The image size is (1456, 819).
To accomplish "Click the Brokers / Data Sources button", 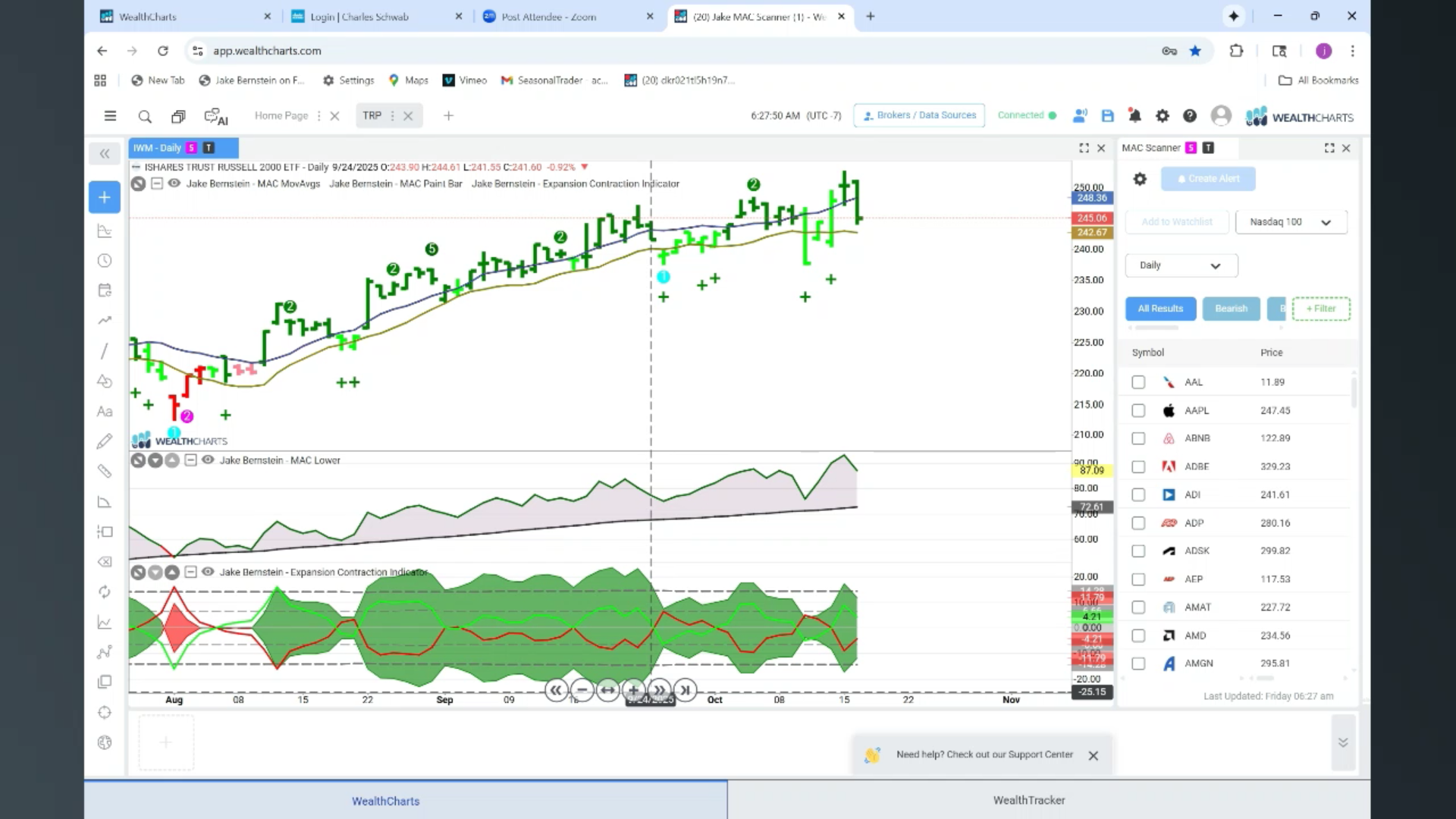I will pyautogui.click(x=919, y=115).
